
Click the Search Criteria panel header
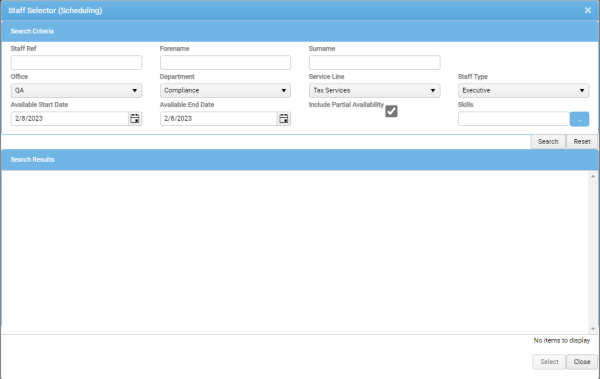pyautogui.click(x=300, y=31)
